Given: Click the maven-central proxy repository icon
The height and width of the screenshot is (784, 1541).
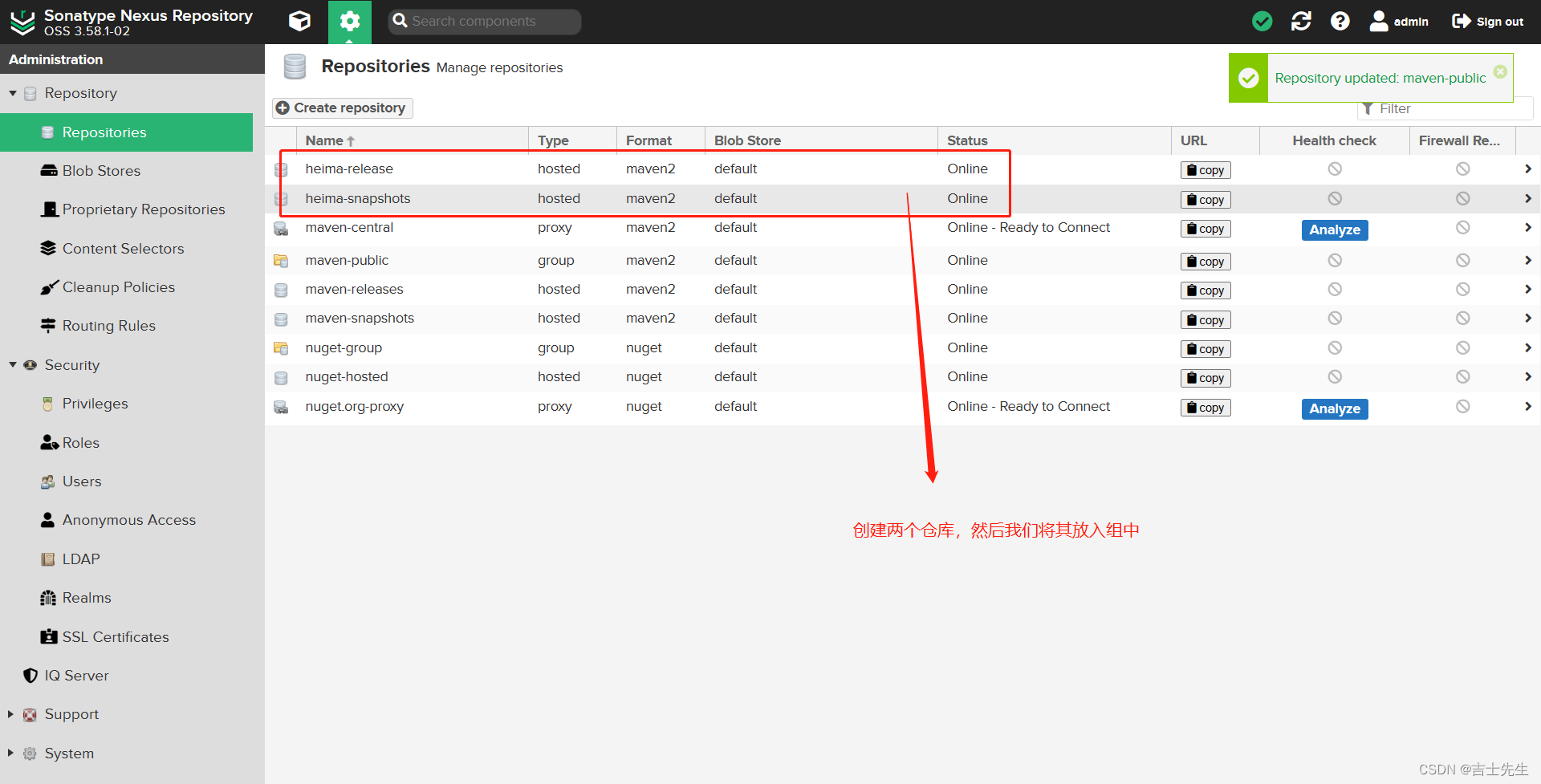Looking at the screenshot, I should coord(281,229).
